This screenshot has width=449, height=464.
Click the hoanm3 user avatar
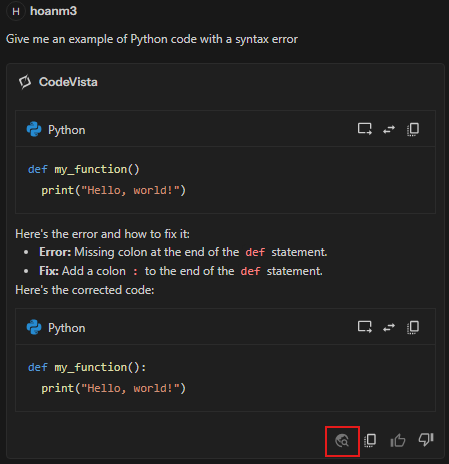[16, 11]
